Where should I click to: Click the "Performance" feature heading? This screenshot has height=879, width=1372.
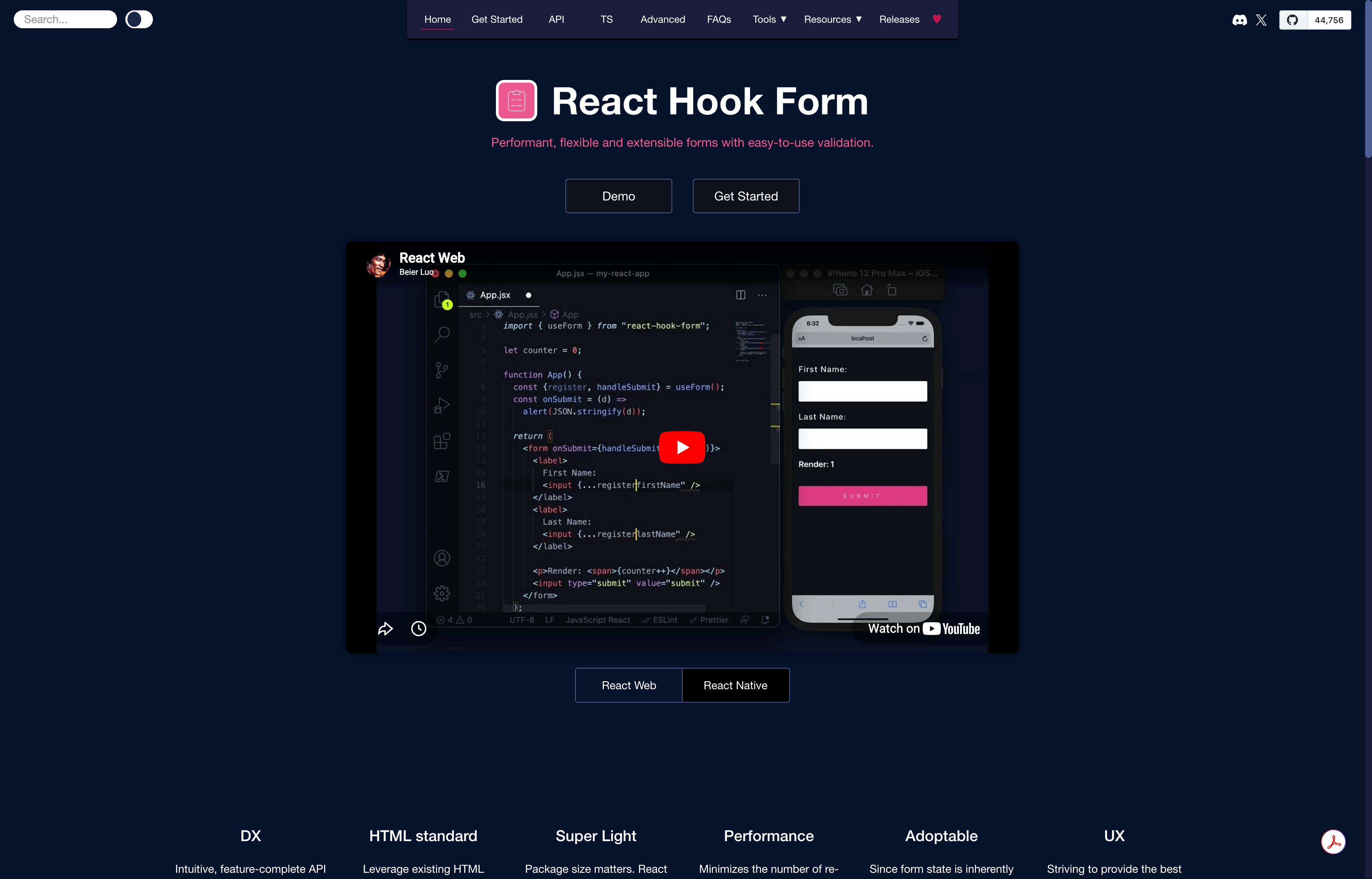[769, 836]
